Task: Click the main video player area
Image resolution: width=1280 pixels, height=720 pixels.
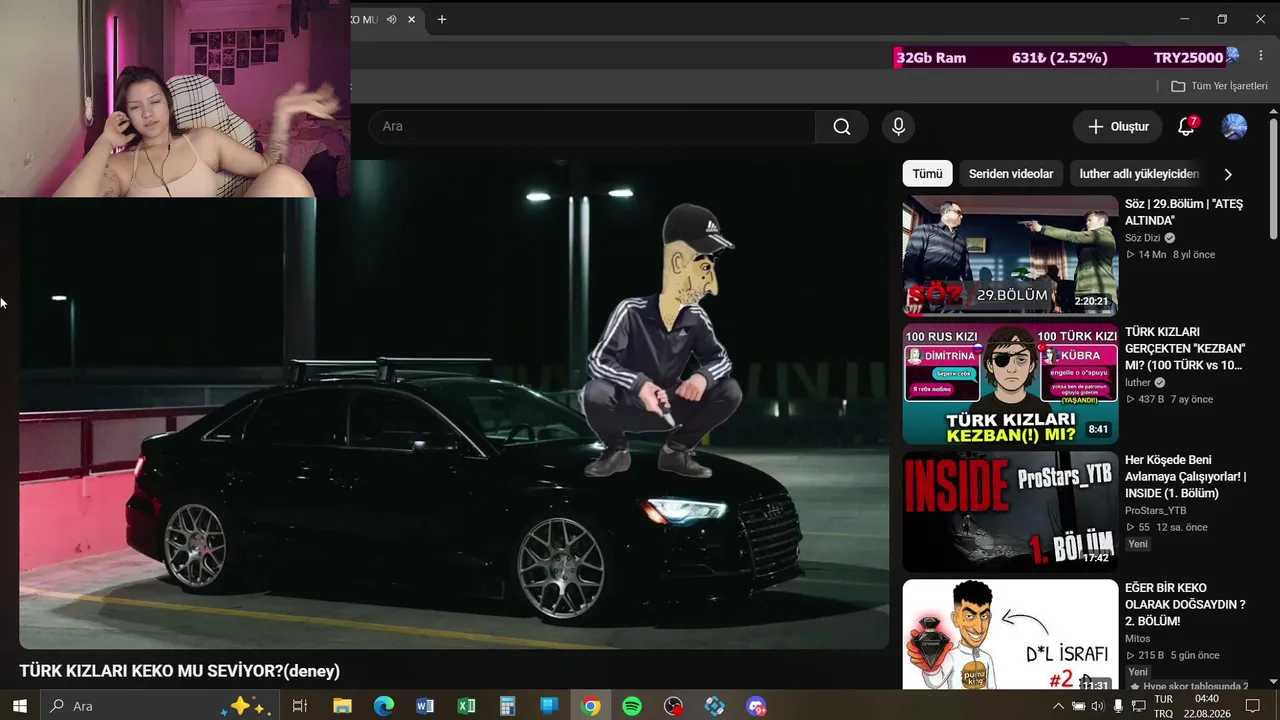Action: [454, 405]
